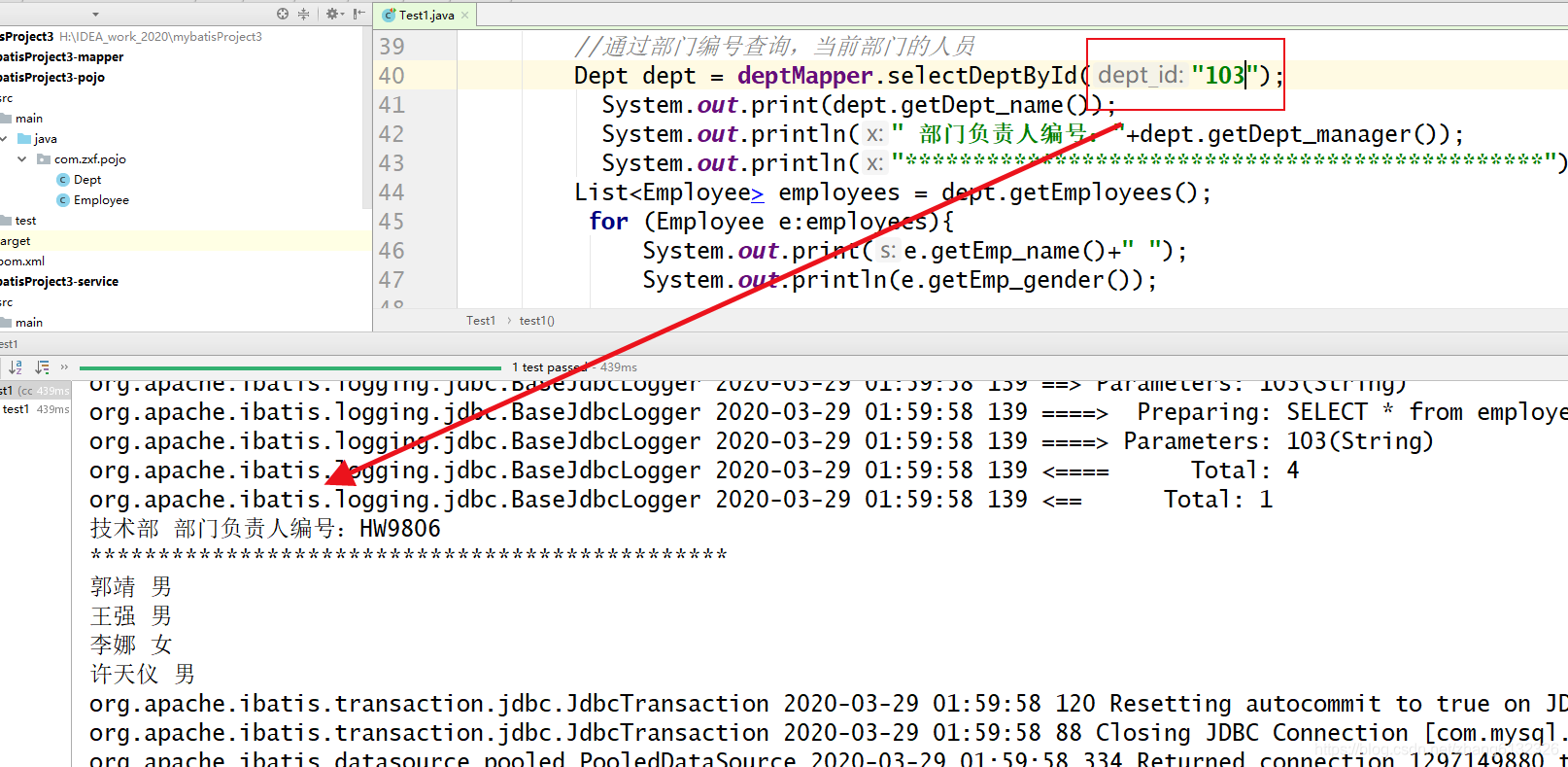Screen dimensions: 1568x767
Task: Sort test results alphabetically
Action: 16,367
